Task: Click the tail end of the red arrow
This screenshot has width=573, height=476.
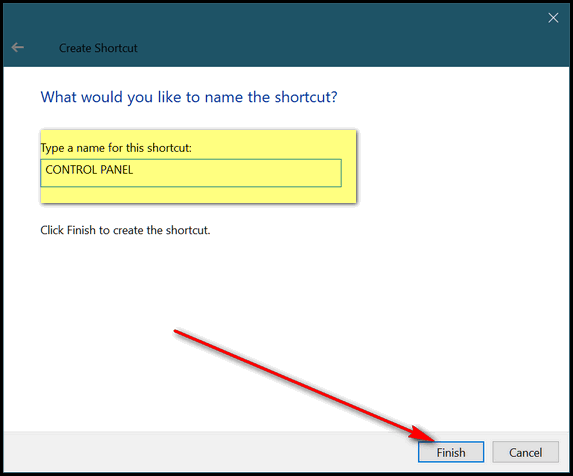Action: (x=176, y=331)
